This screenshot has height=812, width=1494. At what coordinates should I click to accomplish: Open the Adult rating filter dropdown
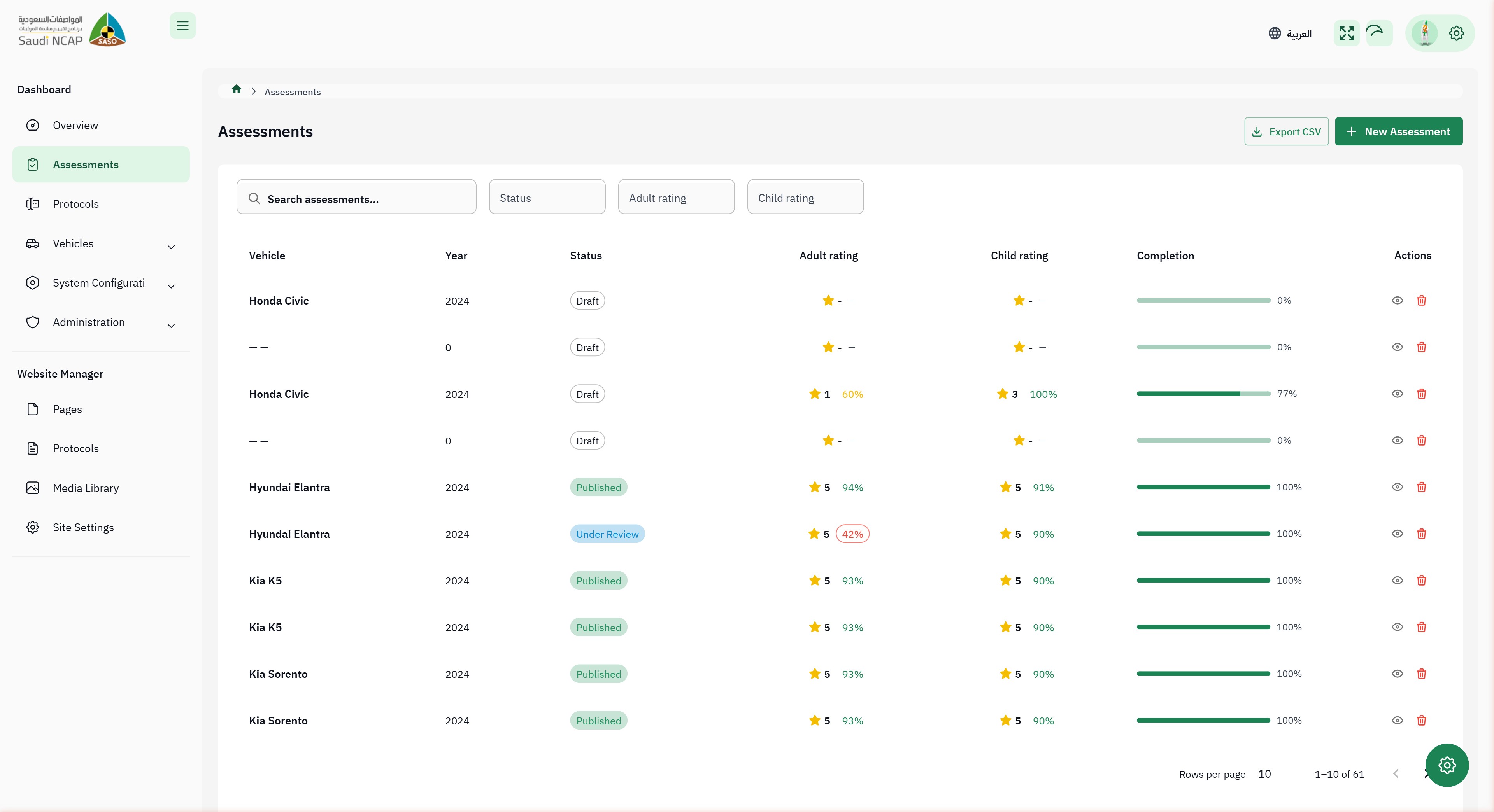676,197
